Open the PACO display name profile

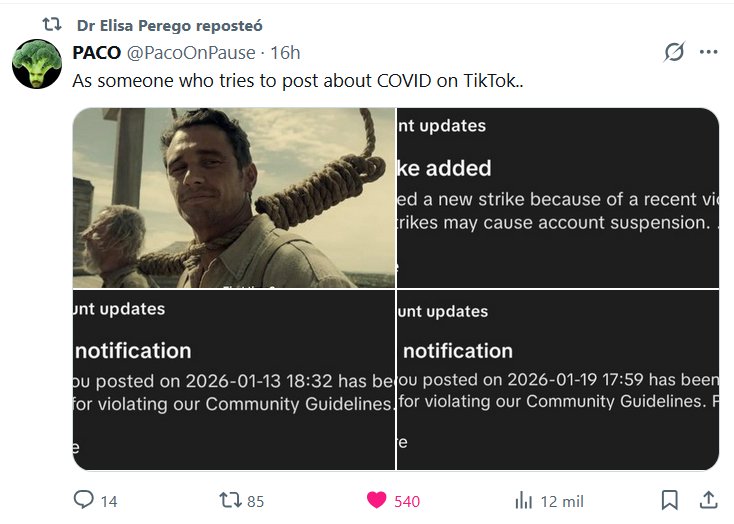click(x=97, y=53)
